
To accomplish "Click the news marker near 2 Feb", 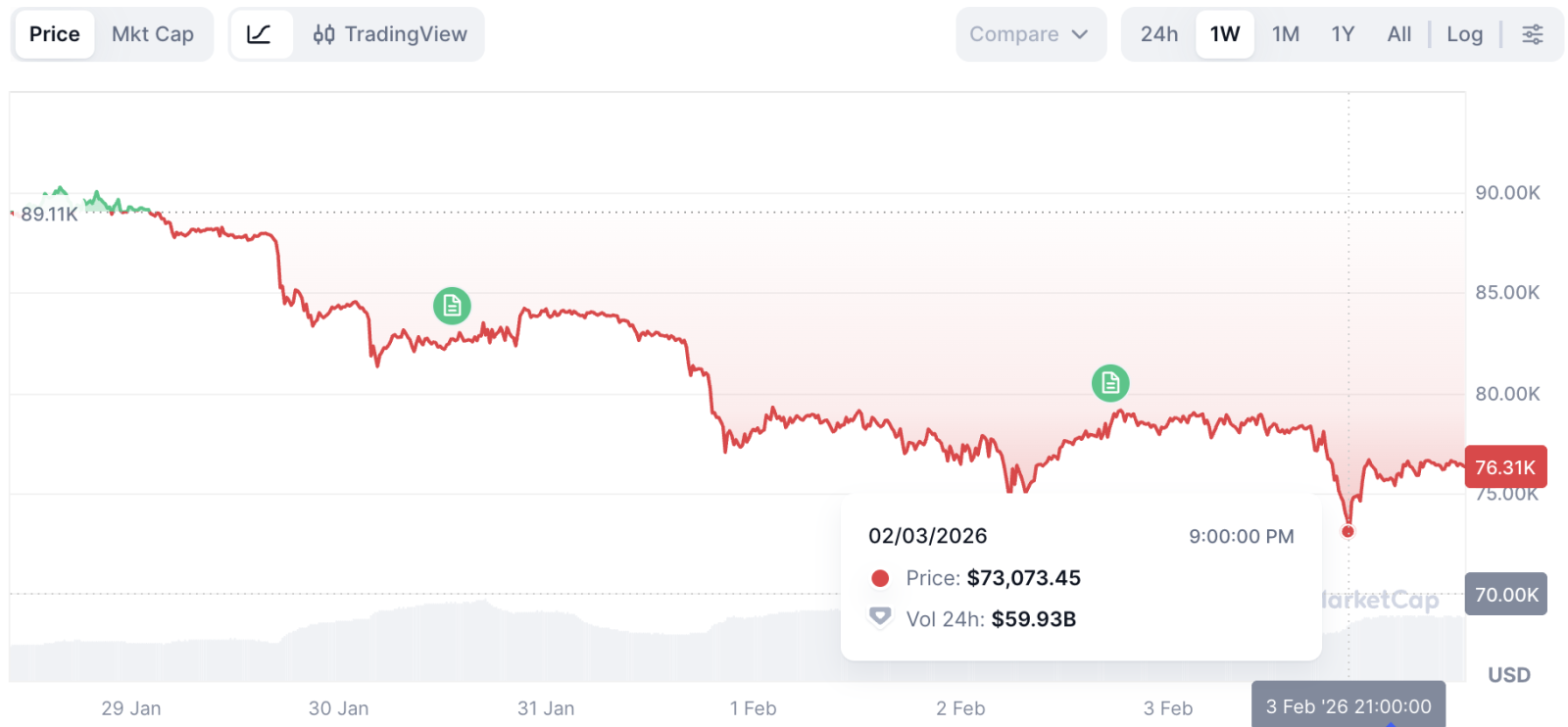I will point(1110,383).
